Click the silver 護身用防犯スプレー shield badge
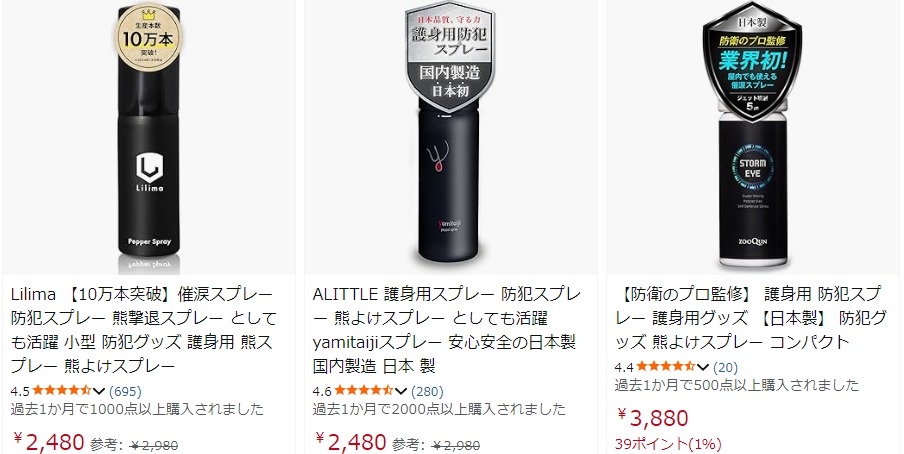 pos(450,57)
